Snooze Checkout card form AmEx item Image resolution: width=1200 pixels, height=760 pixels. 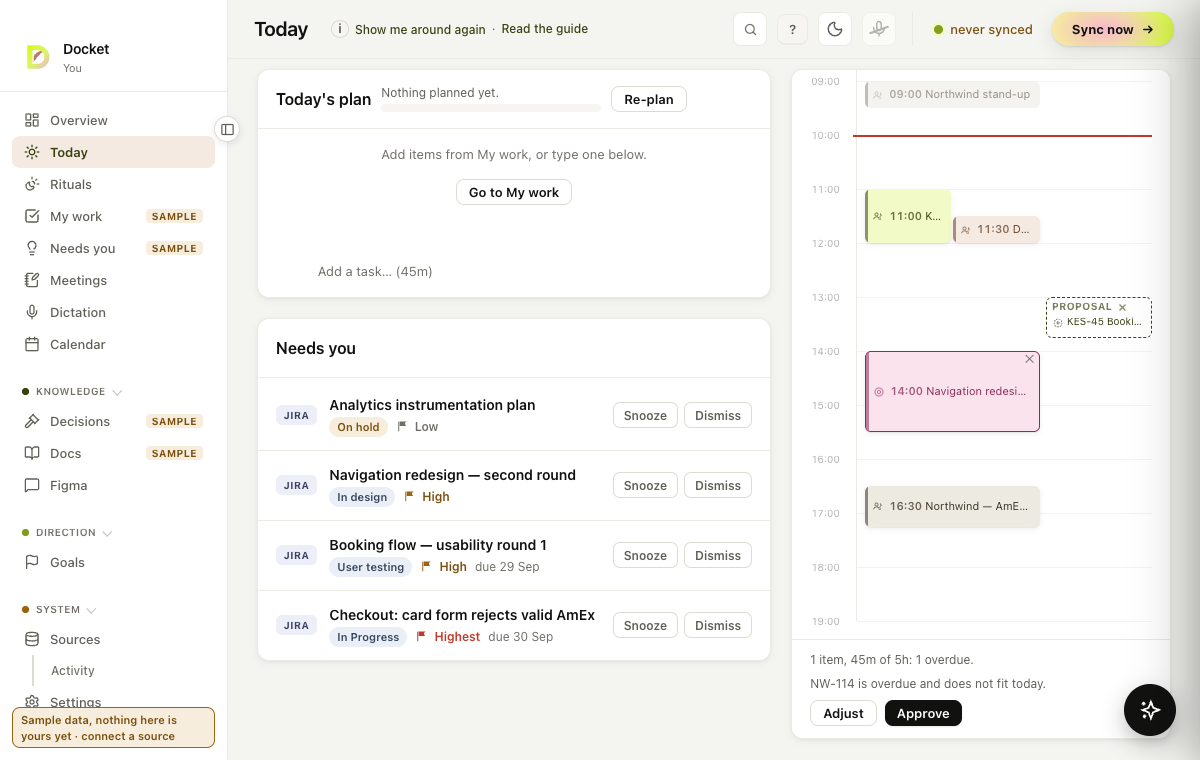pyautogui.click(x=645, y=625)
